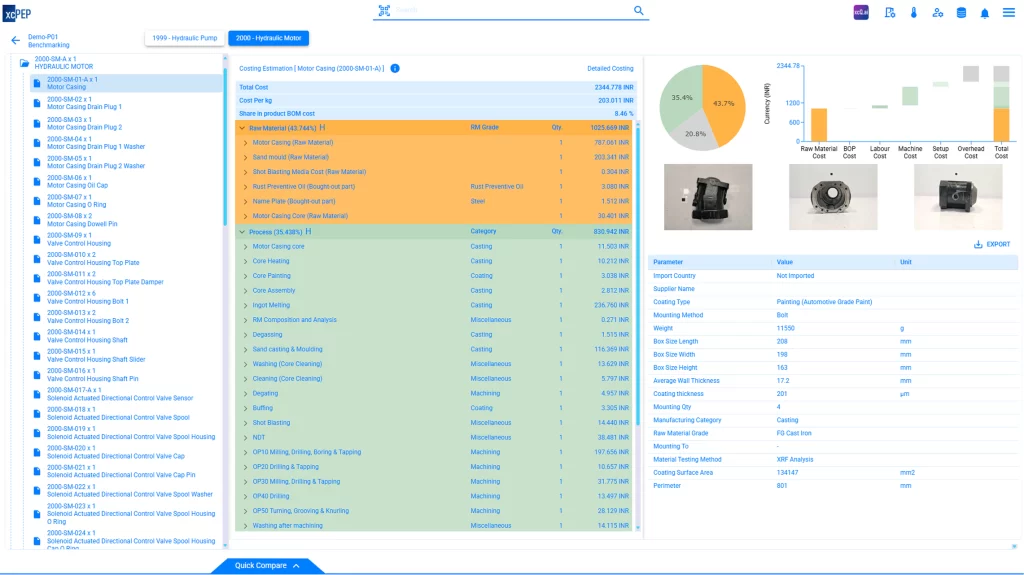Viewport: 1024px width, 575px height.
Task: Collapse the Process cost section
Action: pyautogui.click(x=241, y=231)
